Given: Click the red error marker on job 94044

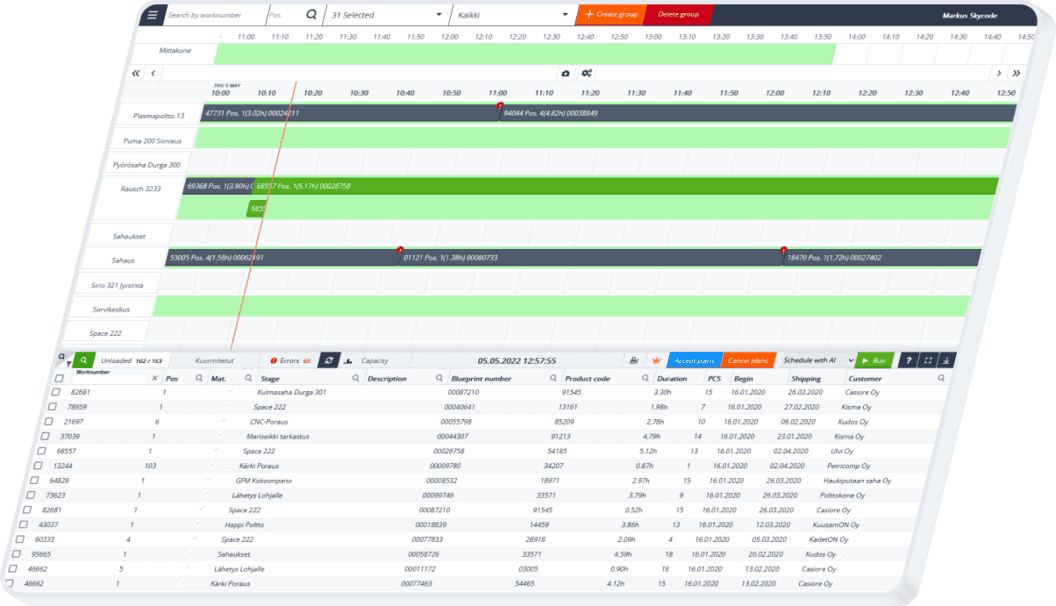Looking at the screenshot, I should click(x=500, y=106).
